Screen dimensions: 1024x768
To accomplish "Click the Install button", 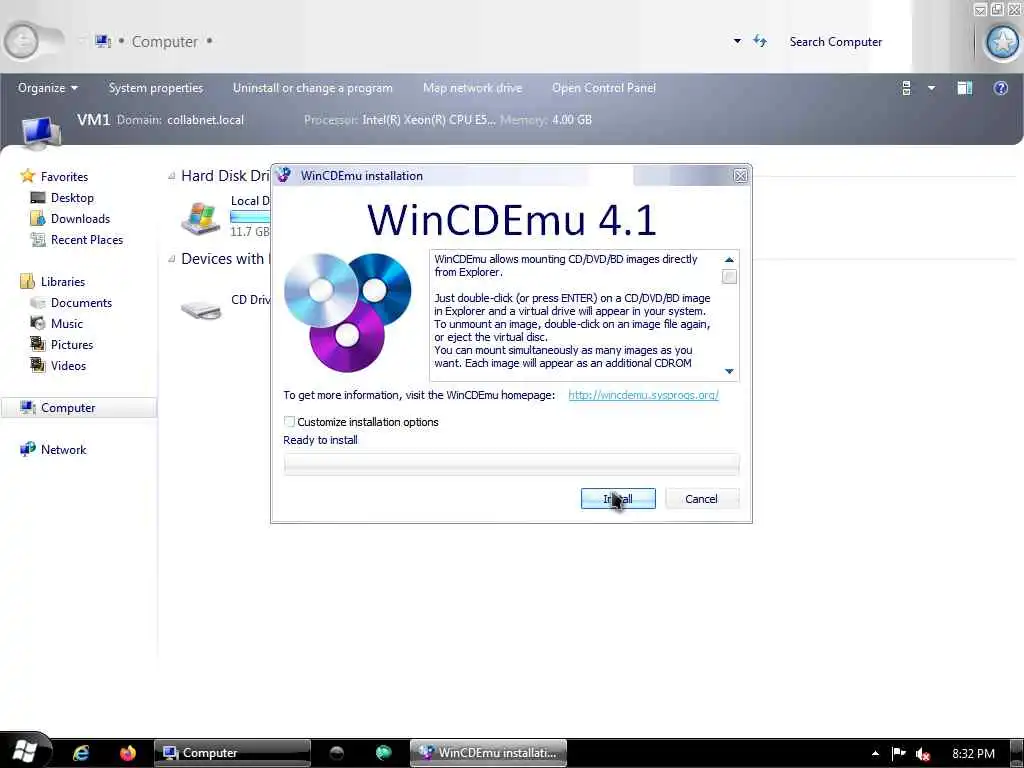I will coord(618,498).
